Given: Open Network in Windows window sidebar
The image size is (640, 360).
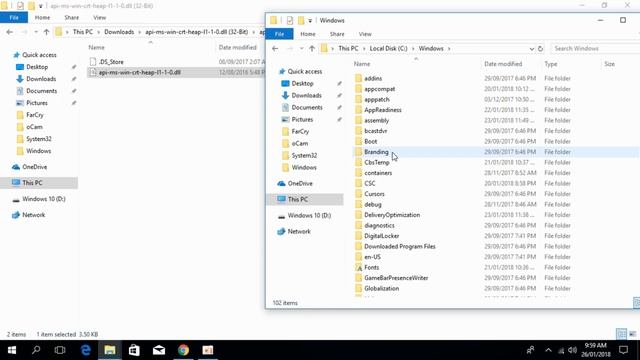Looking at the screenshot, I should pyautogui.click(x=299, y=231).
